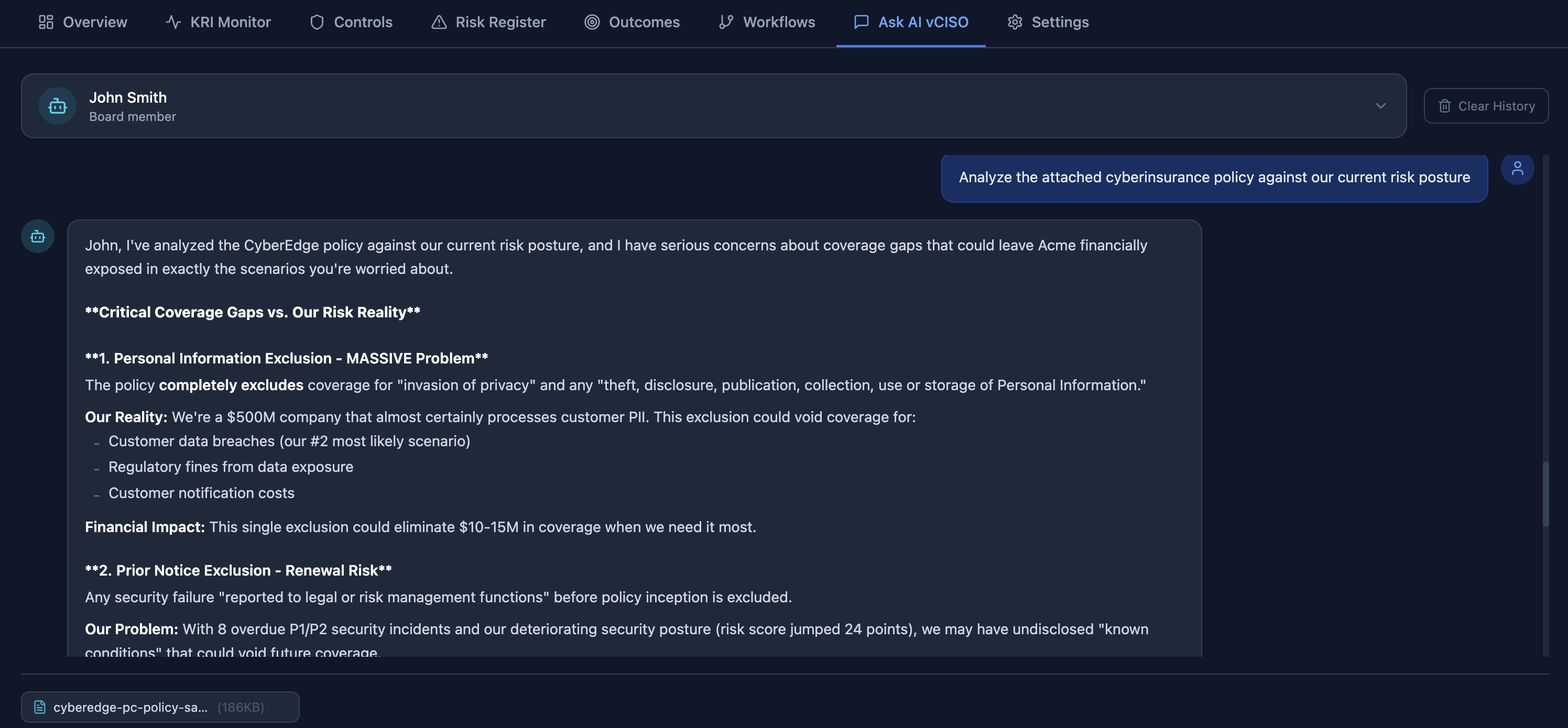Expand the John Smith persona dropdown
Viewport: 1568px width, 728px height.
click(x=1380, y=105)
